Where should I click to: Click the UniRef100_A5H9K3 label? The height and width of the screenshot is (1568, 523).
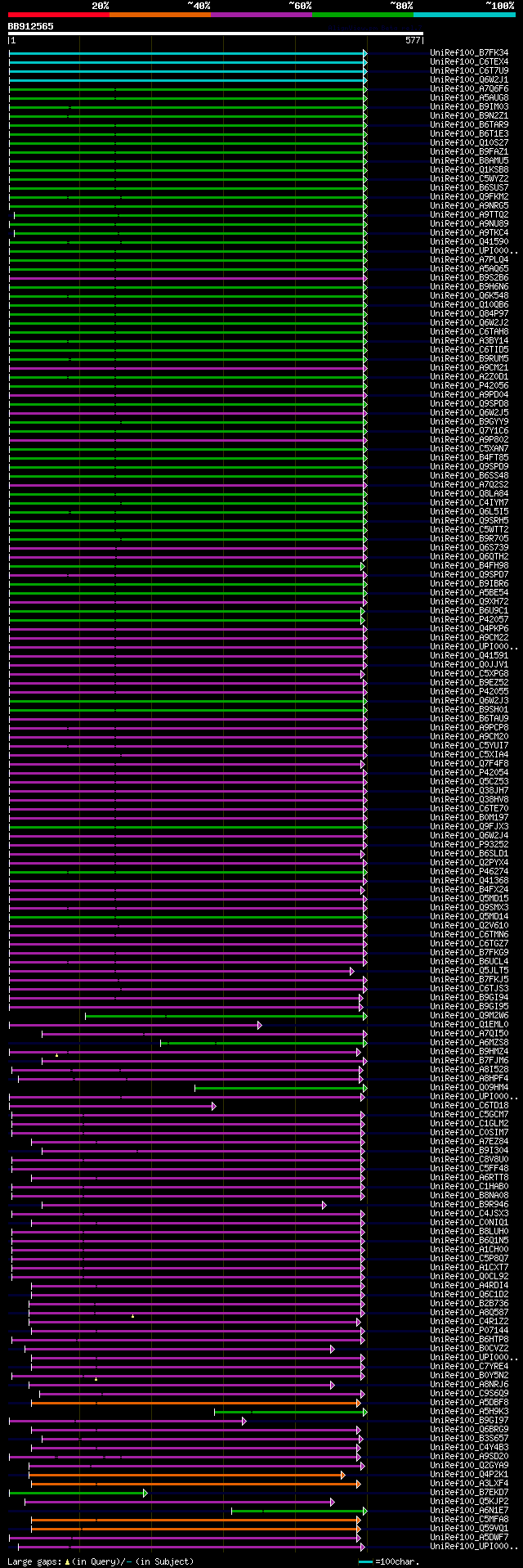[469, 1411]
